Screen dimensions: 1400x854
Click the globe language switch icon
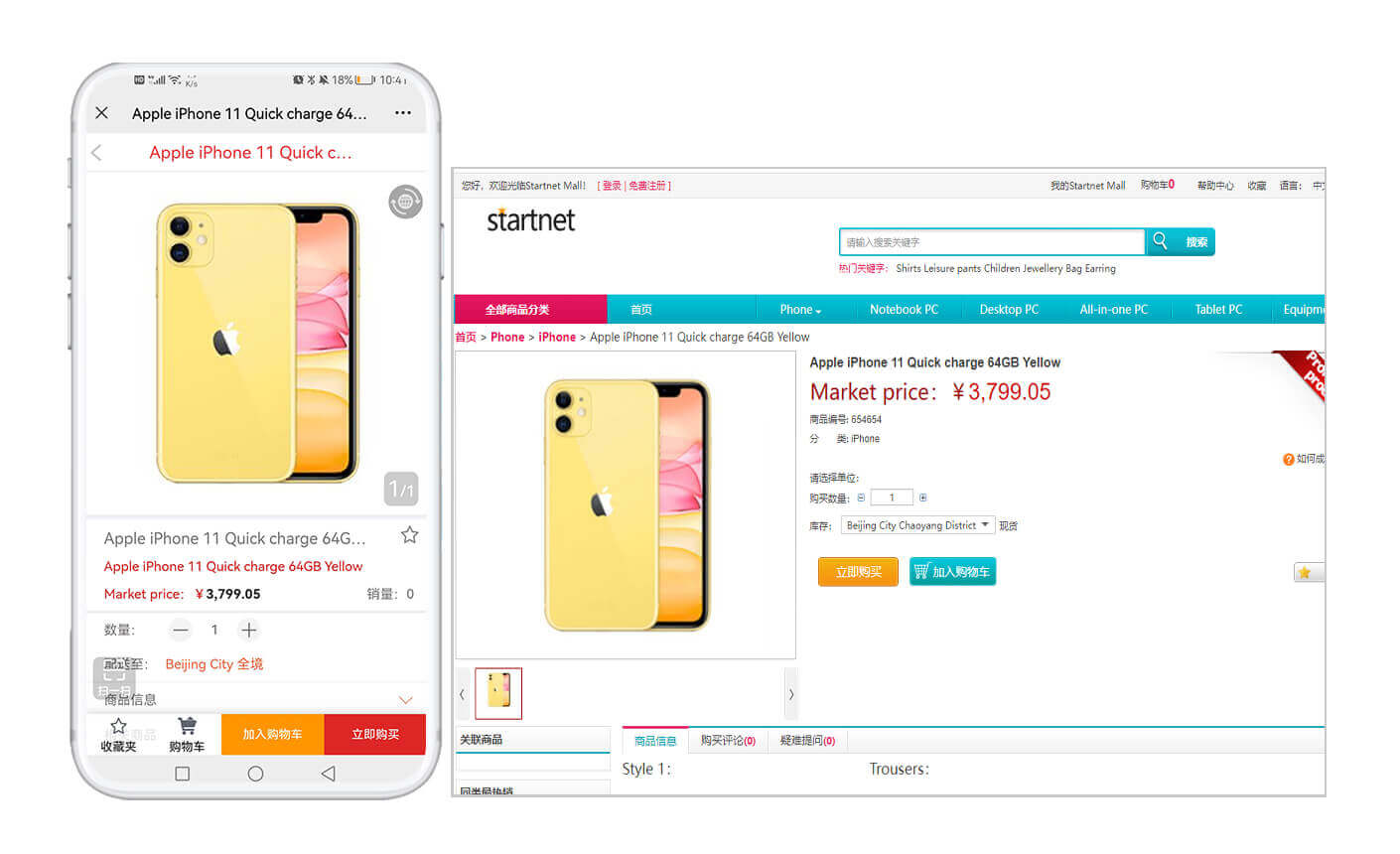pyautogui.click(x=405, y=203)
